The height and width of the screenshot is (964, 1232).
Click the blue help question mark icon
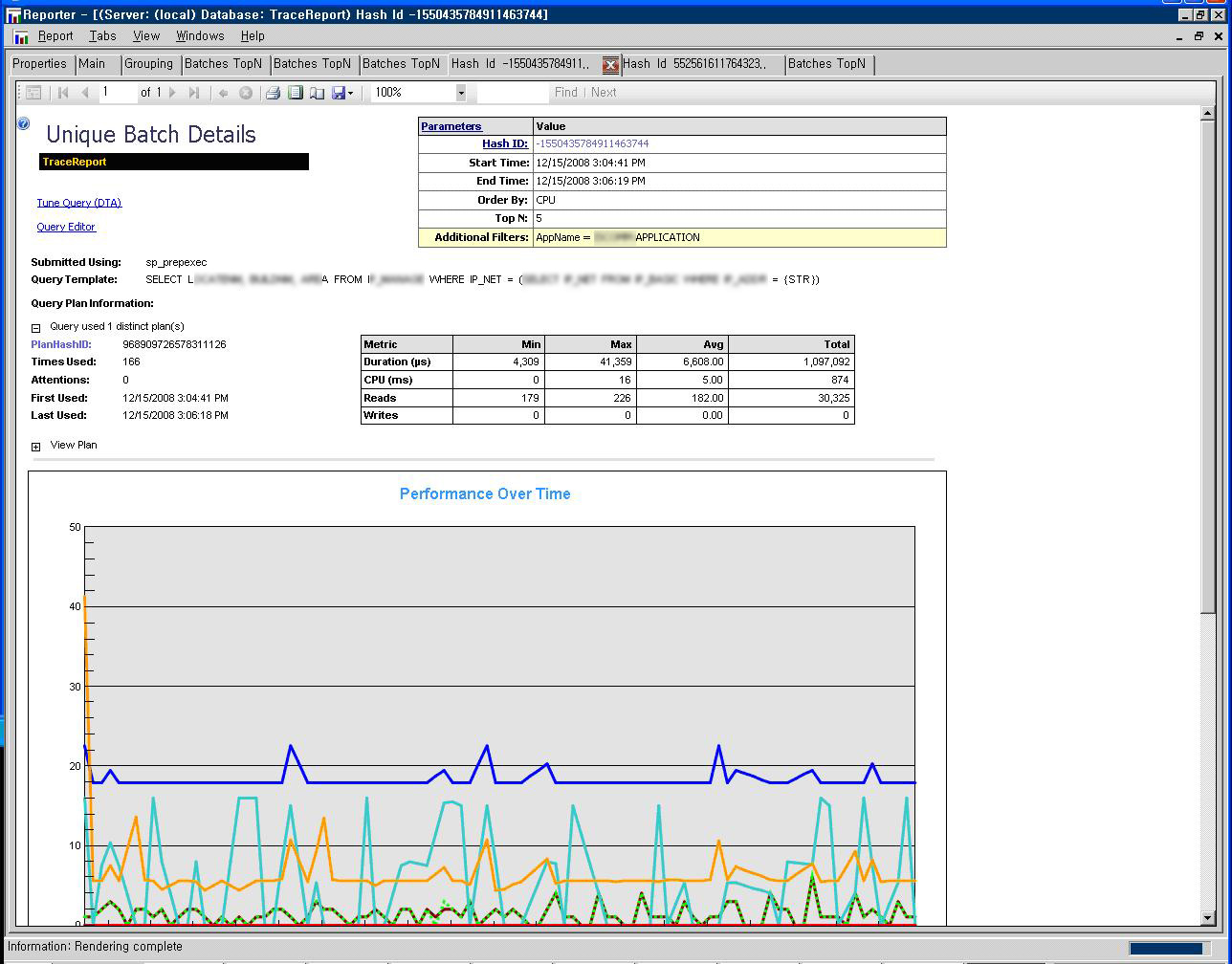point(23,123)
